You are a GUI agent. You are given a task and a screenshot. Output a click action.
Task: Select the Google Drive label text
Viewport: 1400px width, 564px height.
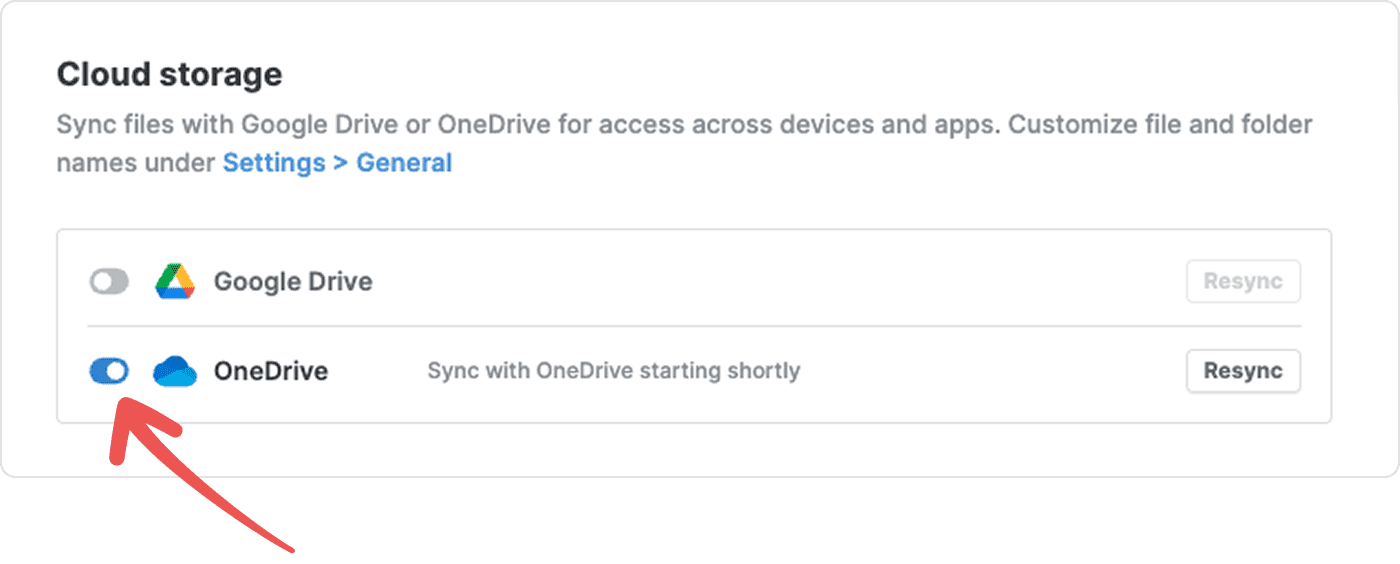pyautogui.click(x=293, y=282)
